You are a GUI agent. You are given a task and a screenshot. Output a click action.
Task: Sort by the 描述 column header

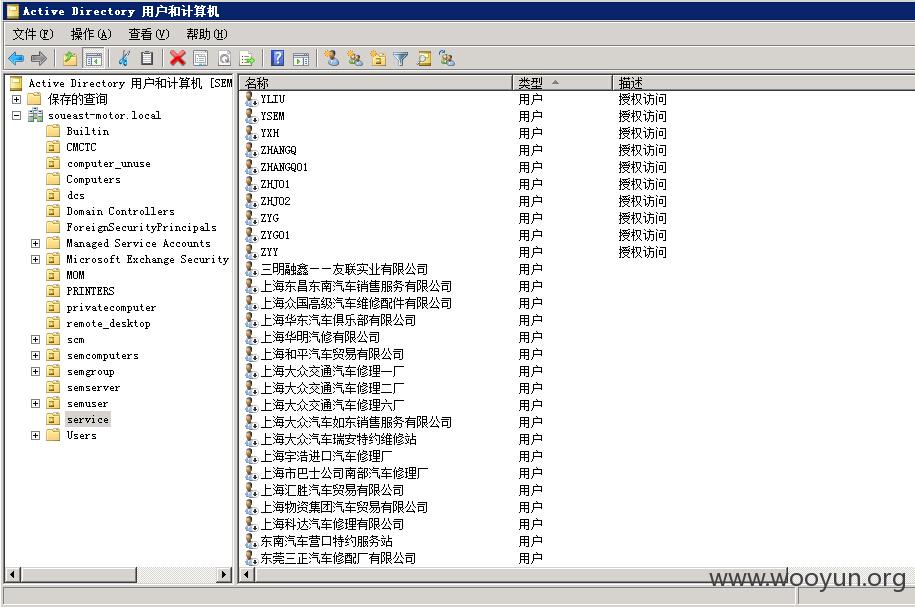coord(764,83)
